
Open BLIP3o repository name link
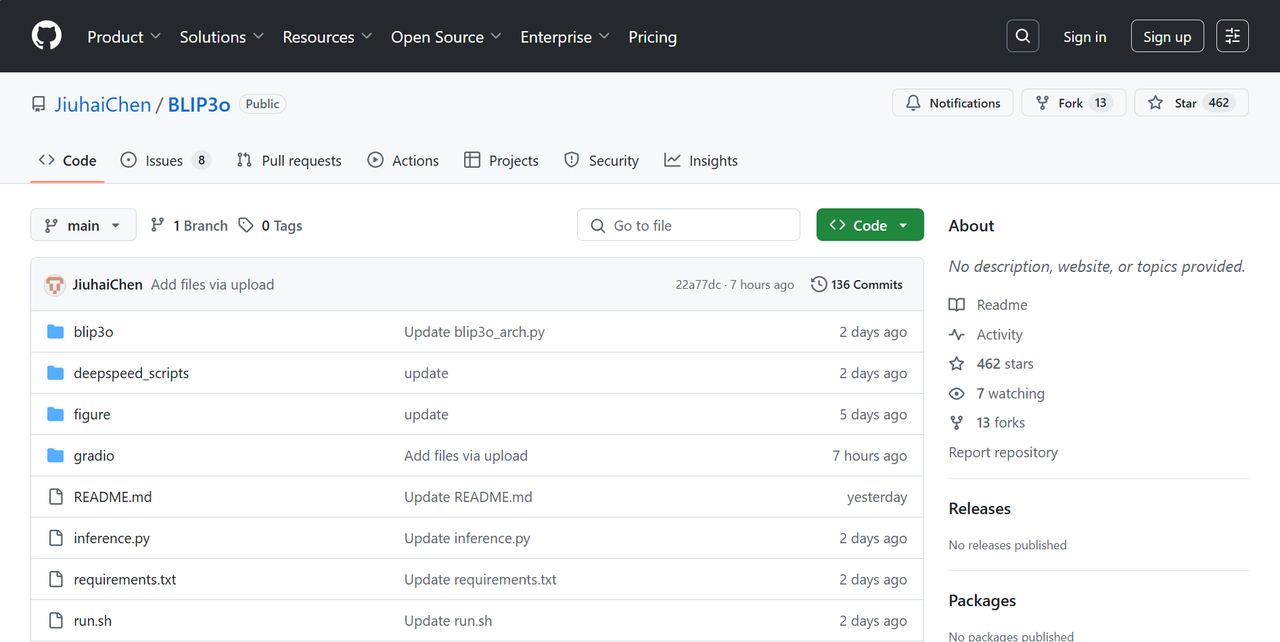click(x=199, y=104)
